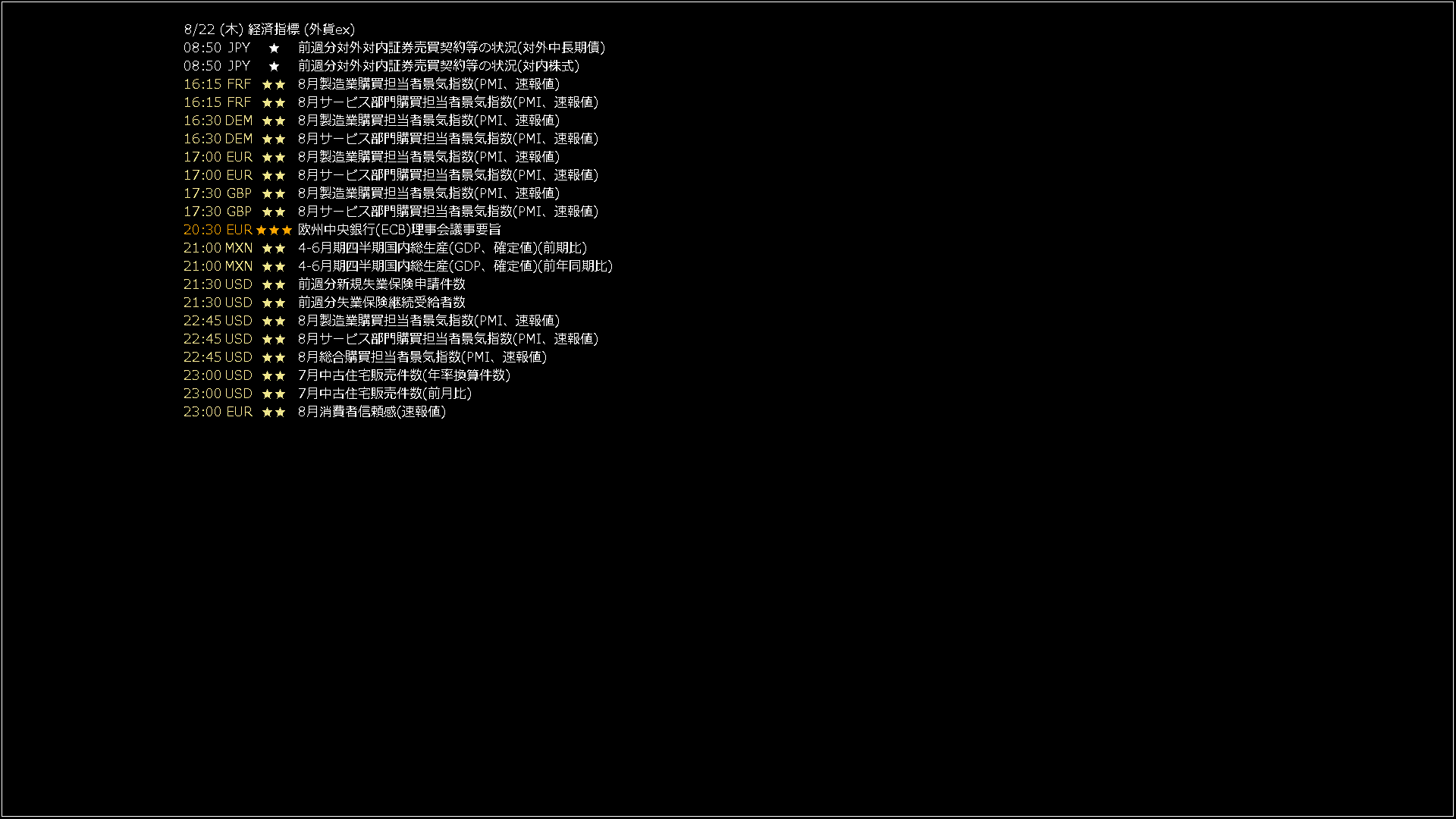
Task: Open 欧州中央銀行(ECB)理事会議事要旨 entry
Action: click(x=399, y=230)
